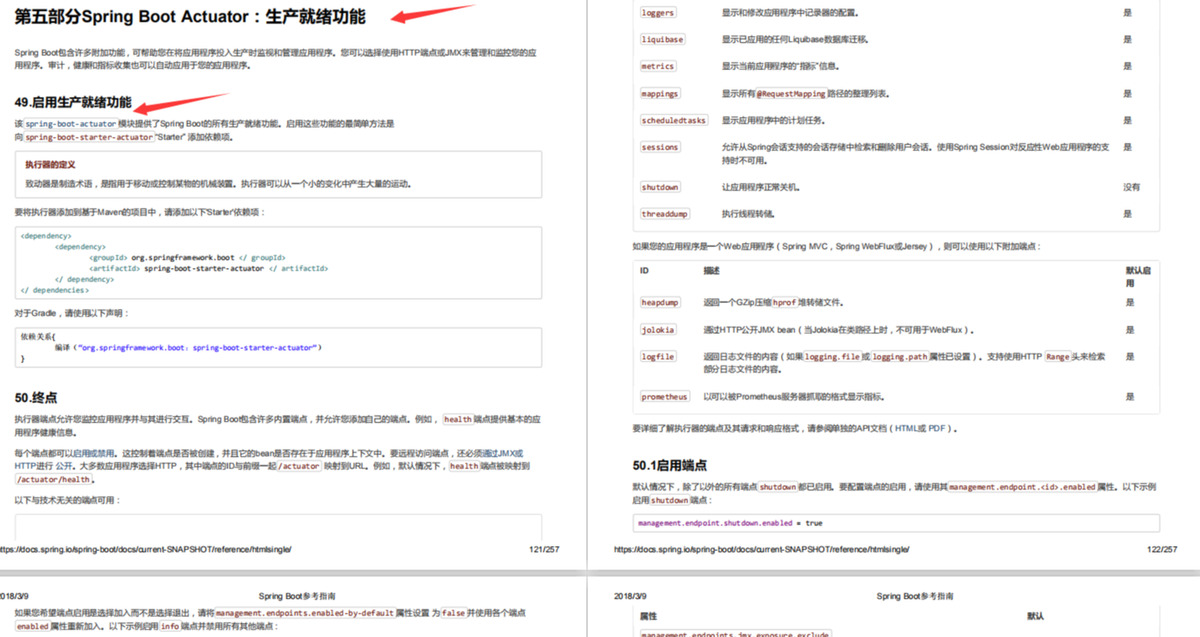This screenshot has height=637, width=1200.
Task: Click code block 'management.endpoint.shutdown.enabled = true'
Action: [896, 523]
